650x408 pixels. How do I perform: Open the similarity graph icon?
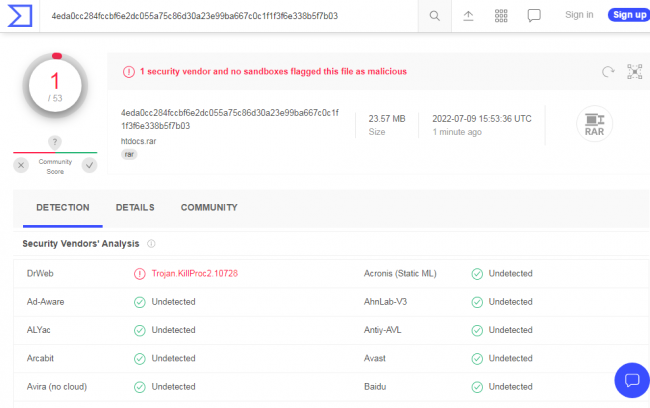[x=634, y=72]
